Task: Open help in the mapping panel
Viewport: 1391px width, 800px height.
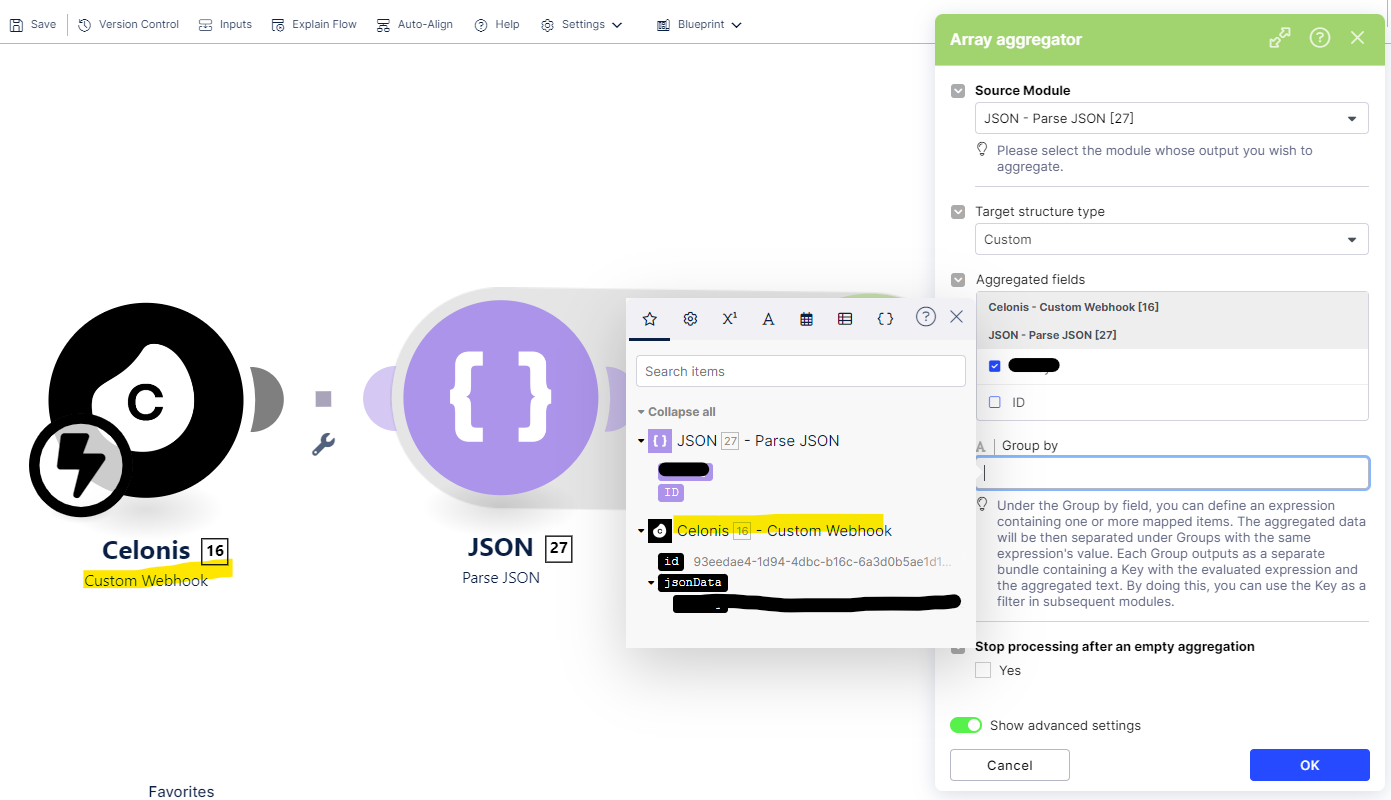Action: coord(926,317)
